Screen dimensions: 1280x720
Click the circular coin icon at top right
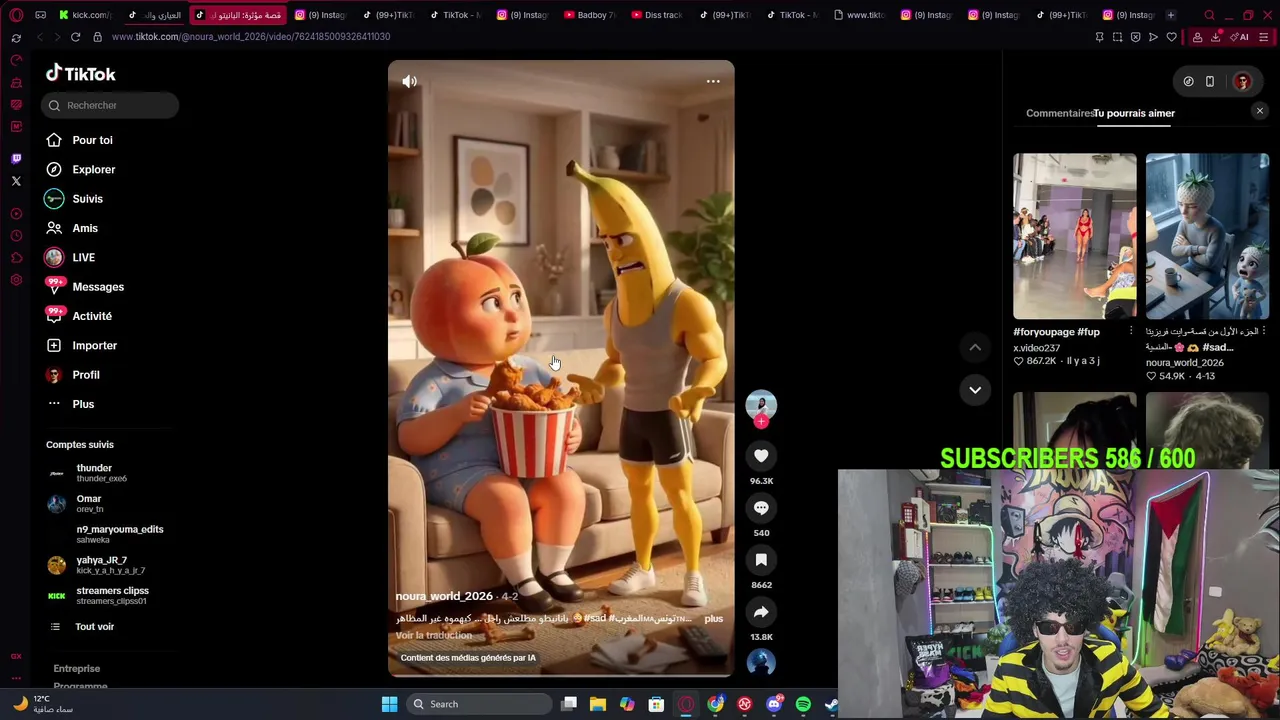pyautogui.click(x=1188, y=82)
